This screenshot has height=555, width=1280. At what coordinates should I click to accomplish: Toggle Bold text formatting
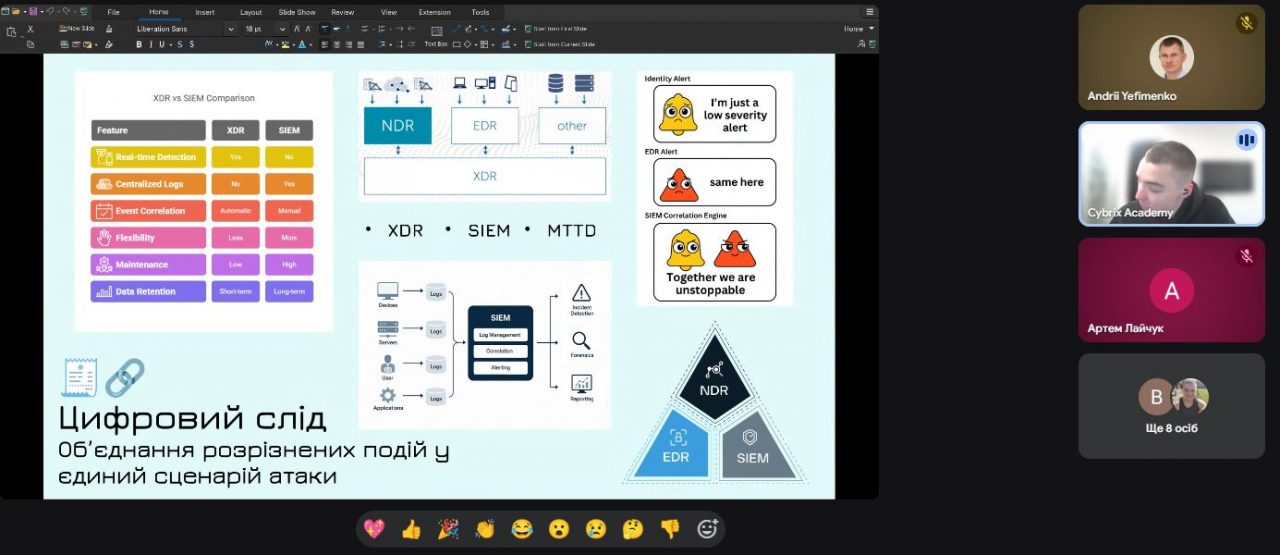pos(139,44)
